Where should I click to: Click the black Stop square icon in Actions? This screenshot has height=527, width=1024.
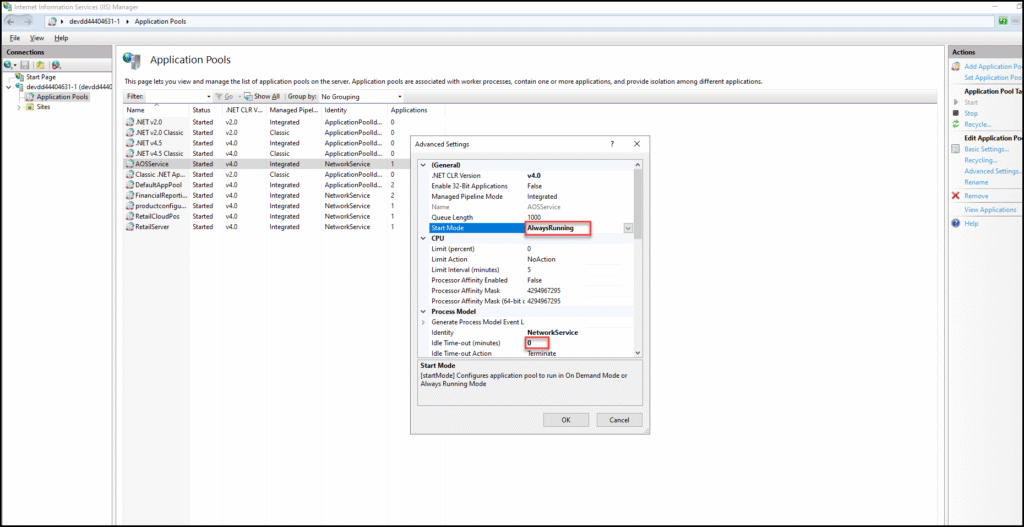[956, 114]
